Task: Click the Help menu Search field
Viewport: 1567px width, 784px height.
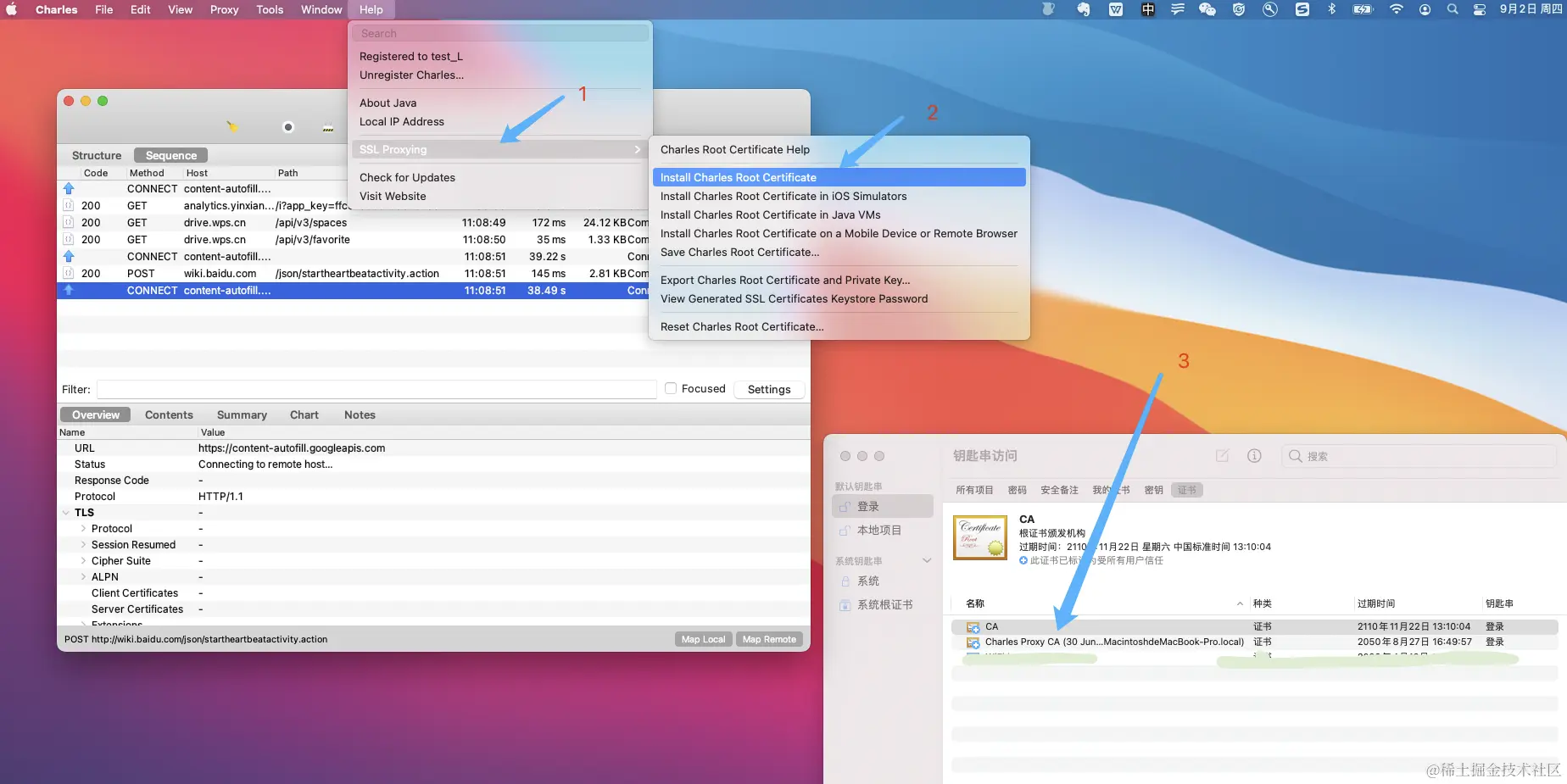Action: (500, 33)
